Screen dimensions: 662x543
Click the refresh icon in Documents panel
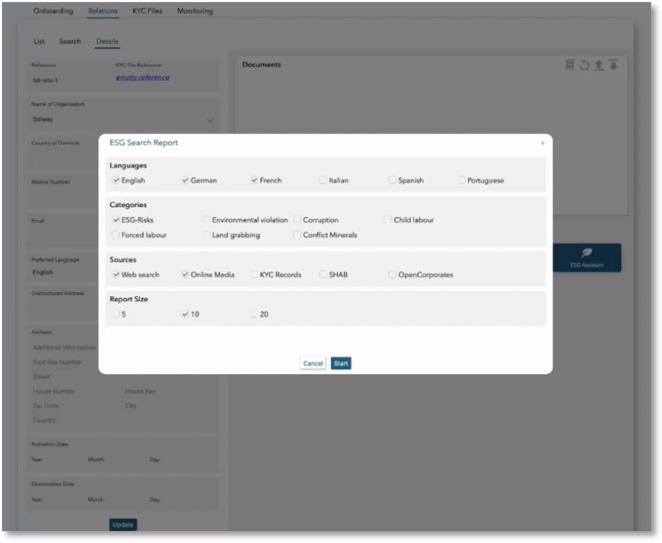584,65
